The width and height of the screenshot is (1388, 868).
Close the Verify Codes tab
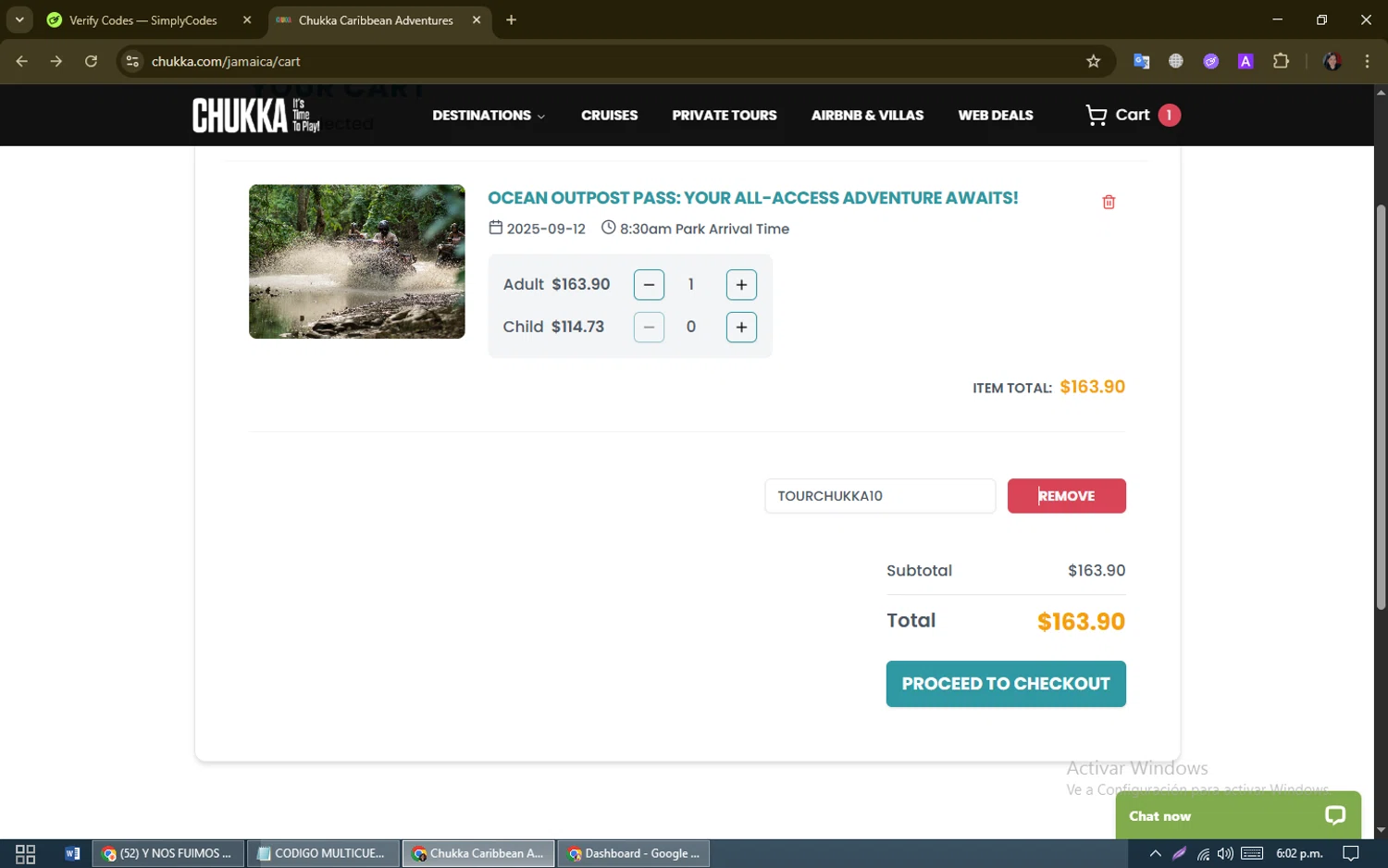click(x=247, y=20)
